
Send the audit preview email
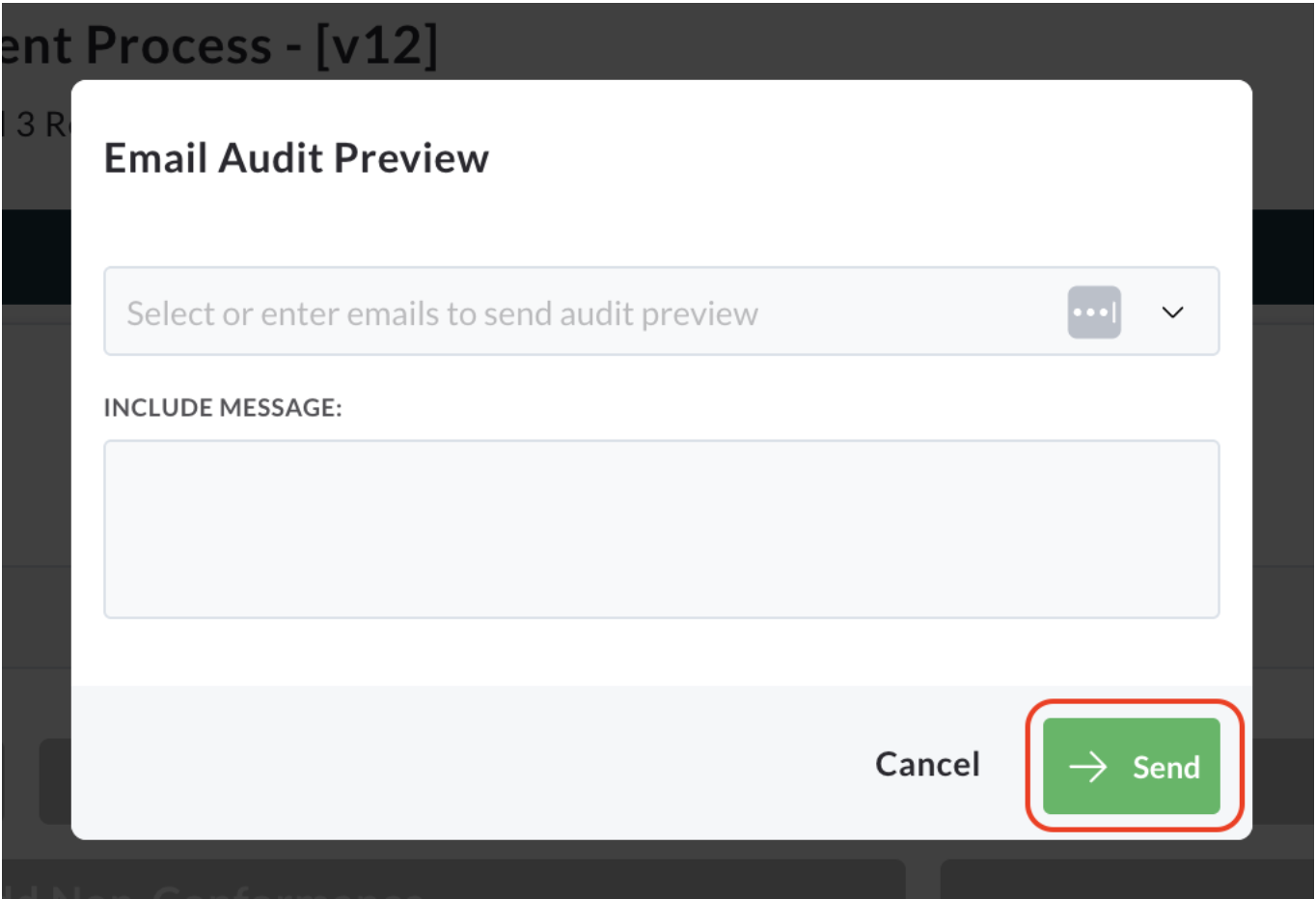point(1132,767)
